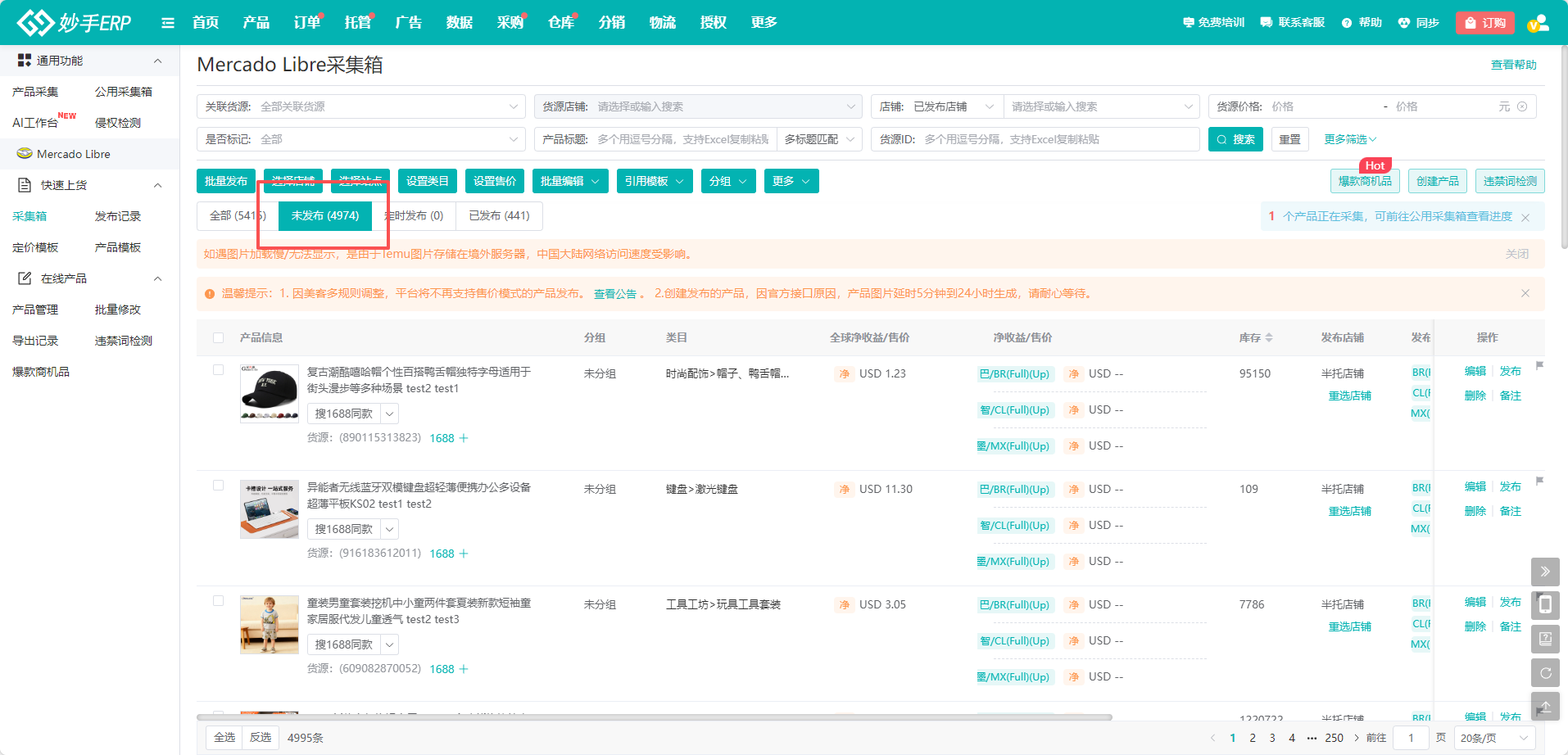Open 免费培训 free training
This screenshot has height=755, width=1568.
point(1214,23)
